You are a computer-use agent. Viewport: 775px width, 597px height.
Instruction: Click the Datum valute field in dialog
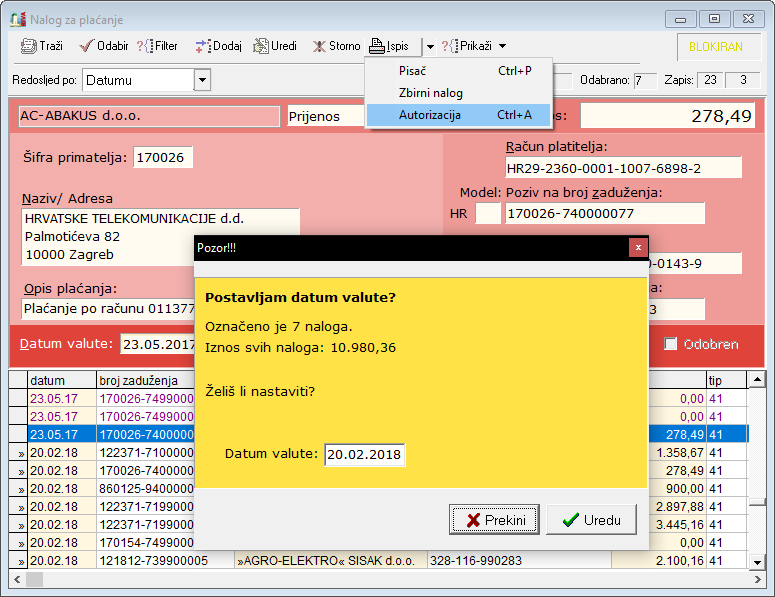pos(364,455)
